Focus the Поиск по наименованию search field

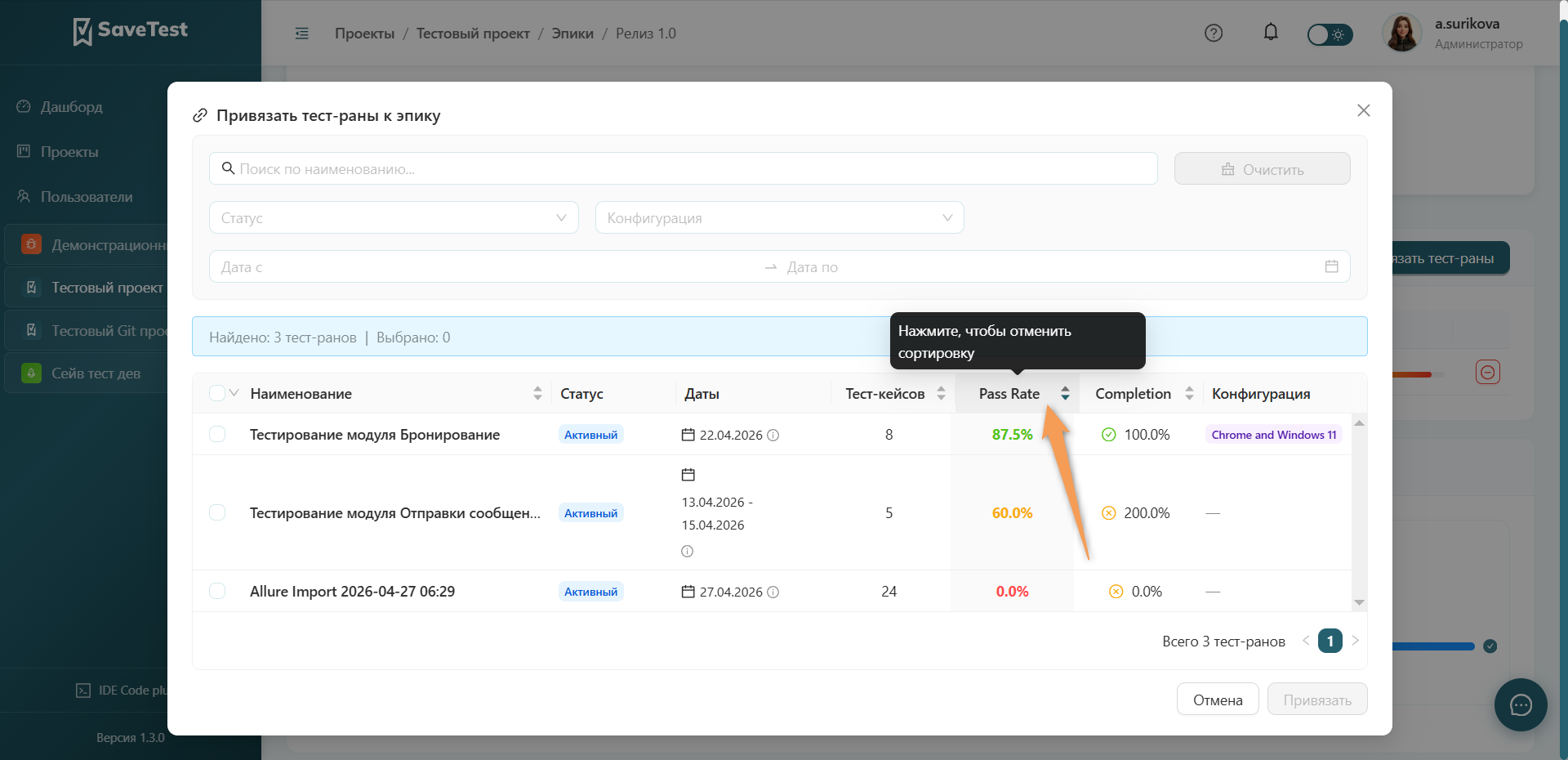click(683, 168)
